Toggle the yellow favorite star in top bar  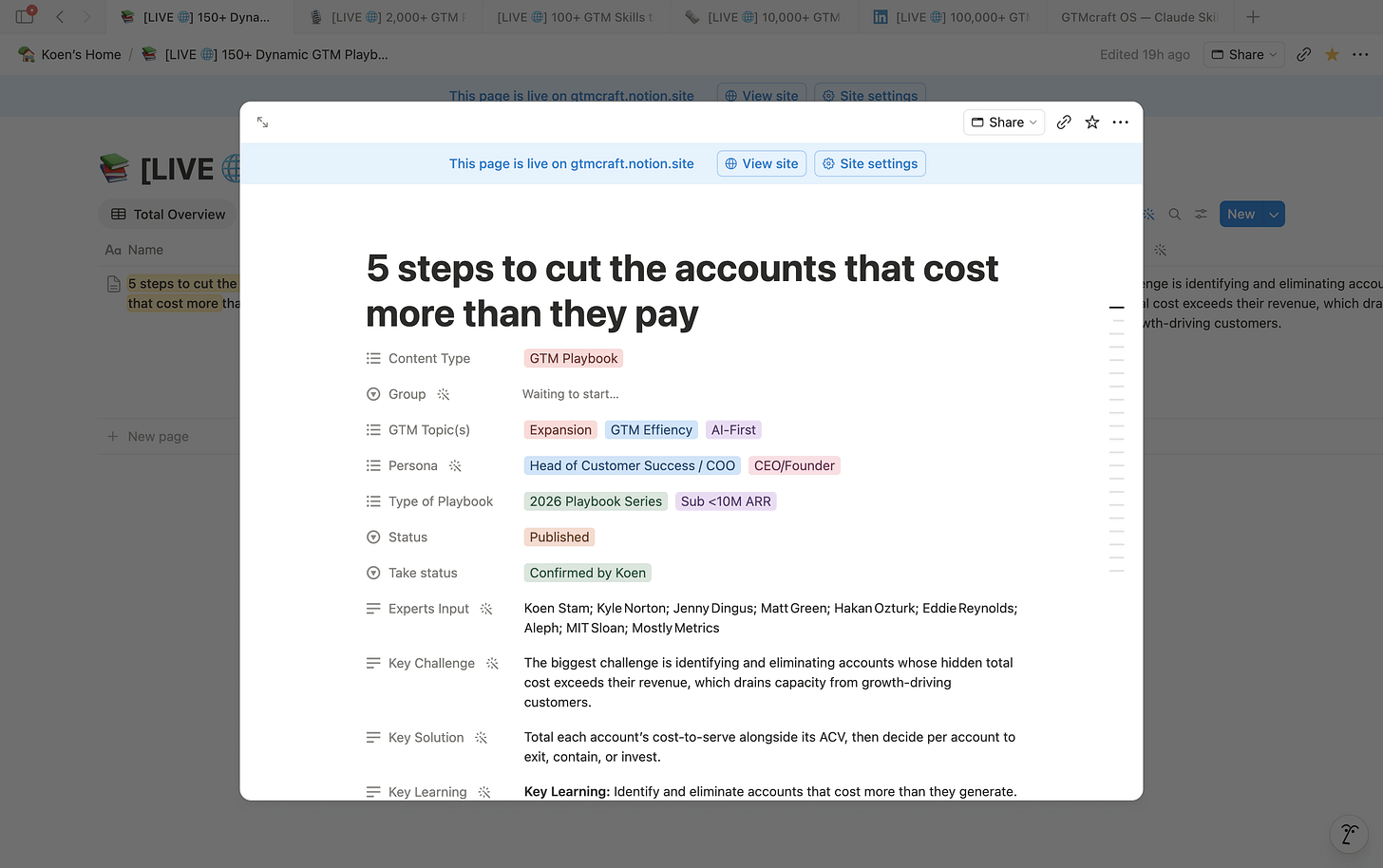point(1332,54)
